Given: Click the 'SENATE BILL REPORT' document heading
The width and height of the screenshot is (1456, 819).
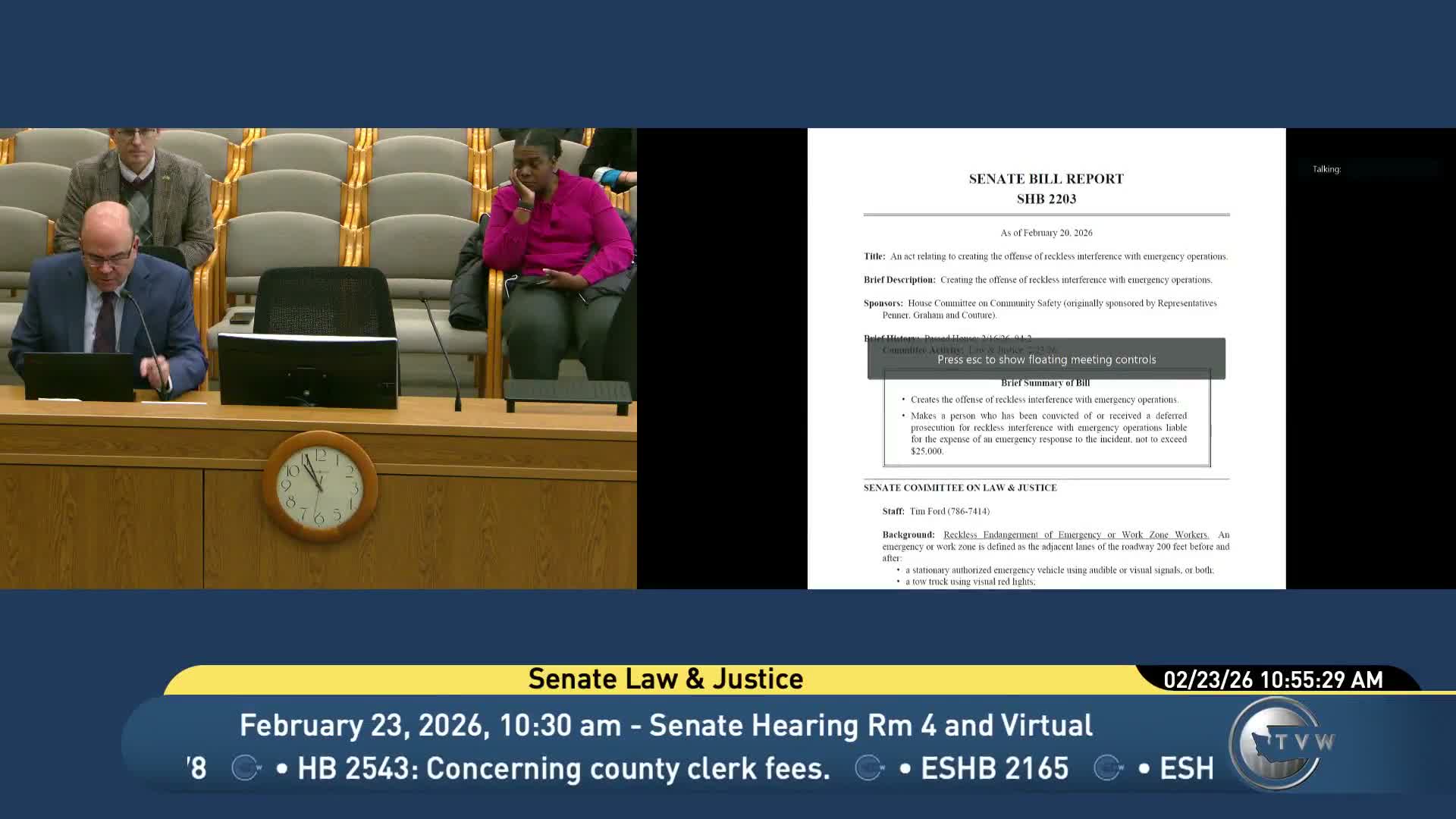Looking at the screenshot, I should pos(1046,179).
